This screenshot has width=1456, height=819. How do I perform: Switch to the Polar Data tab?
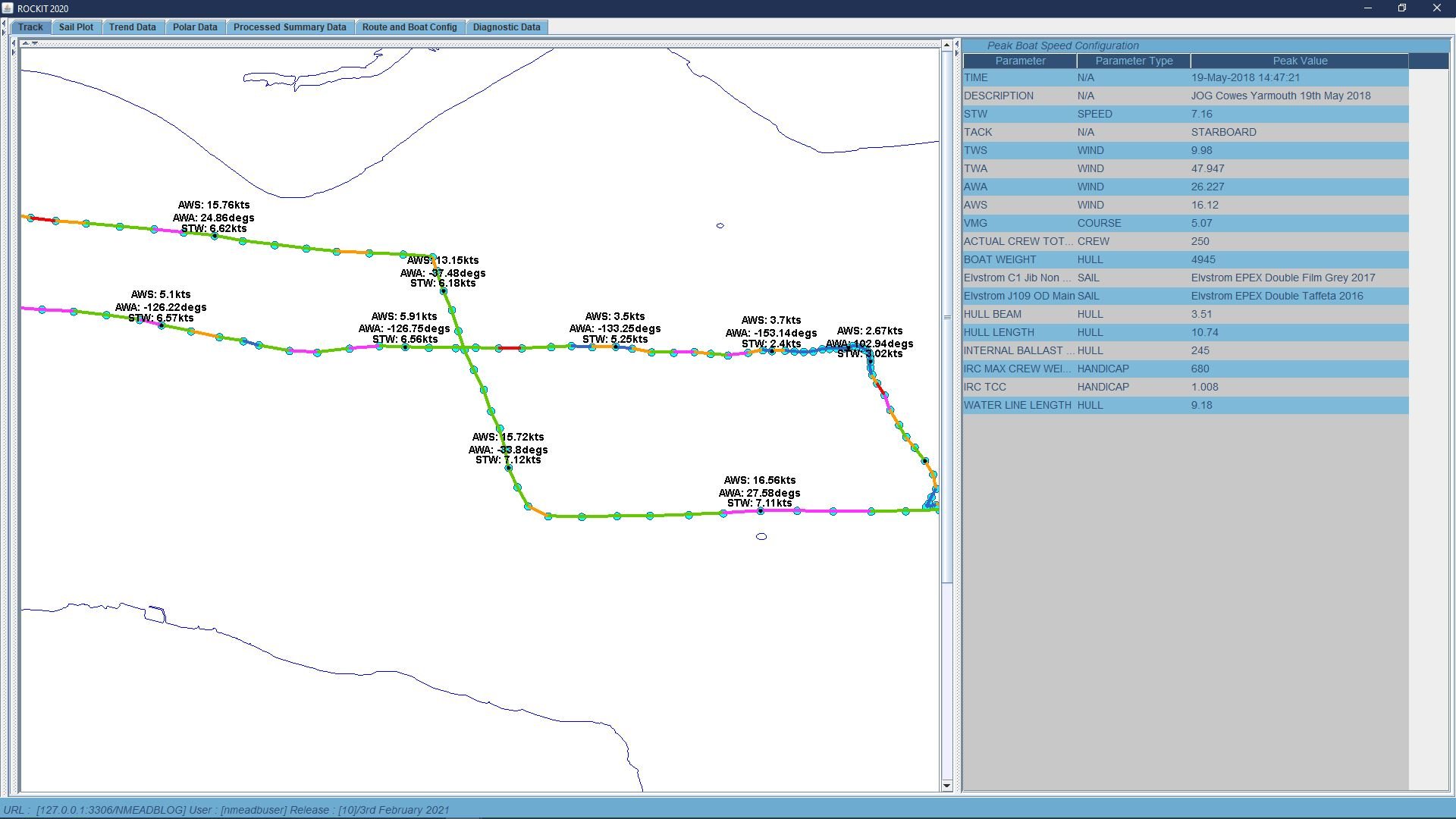click(x=195, y=27)
